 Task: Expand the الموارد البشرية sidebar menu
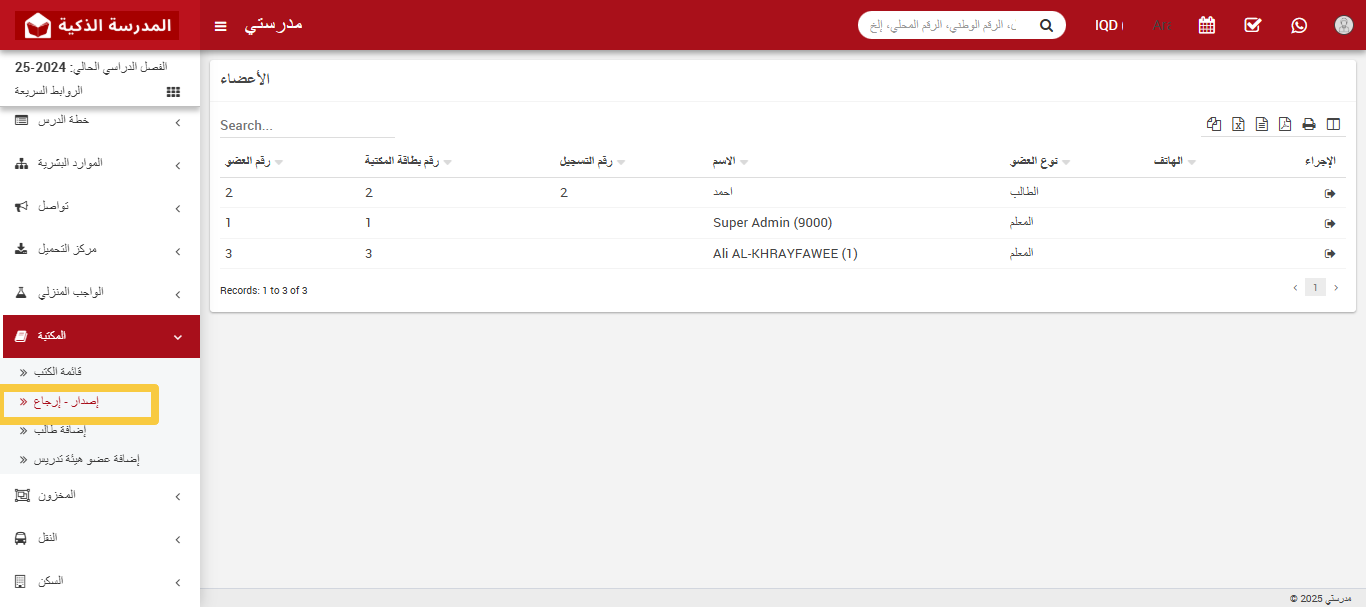point(100,164)
